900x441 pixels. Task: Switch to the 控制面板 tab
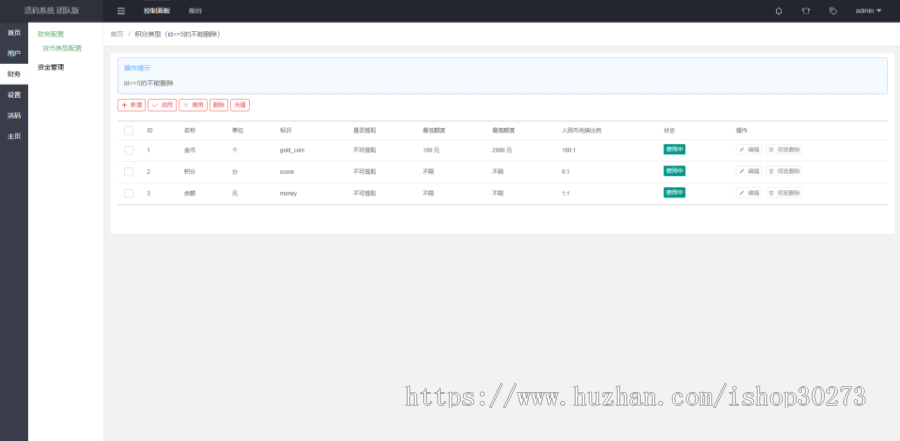(x=157, y=11)
